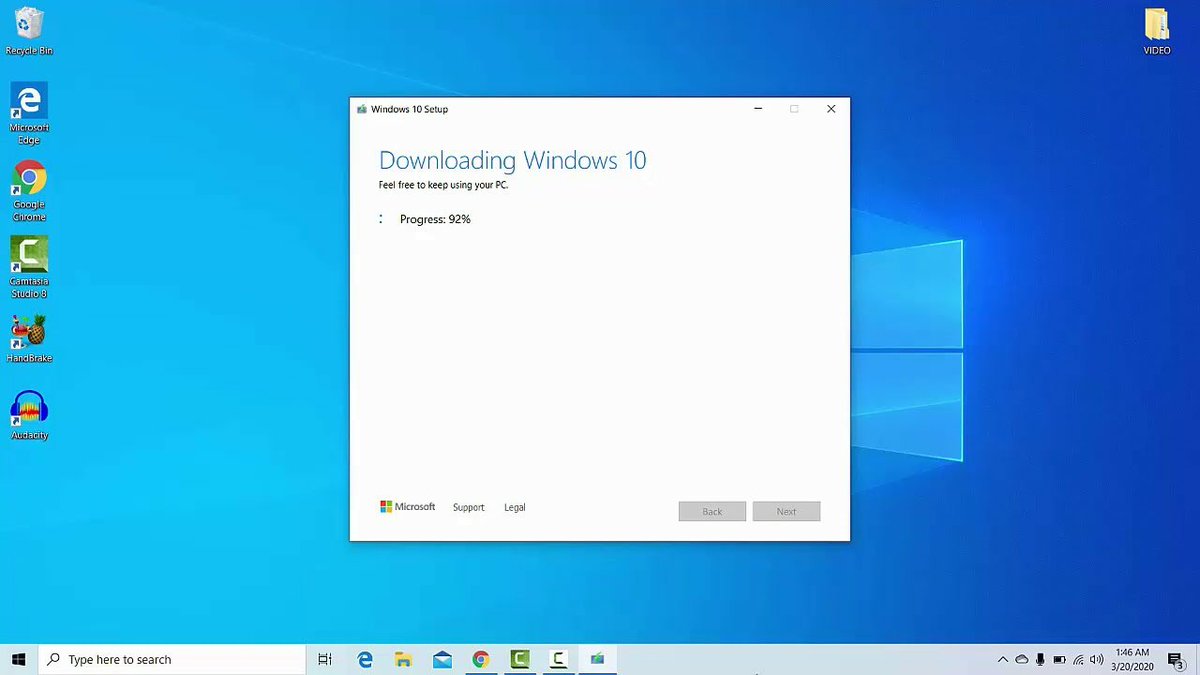Image resolution: width=1200 pixels, height=675 pixels.
Task: Open the Recycle Bin desktop icon
Action: pos(29,30)
